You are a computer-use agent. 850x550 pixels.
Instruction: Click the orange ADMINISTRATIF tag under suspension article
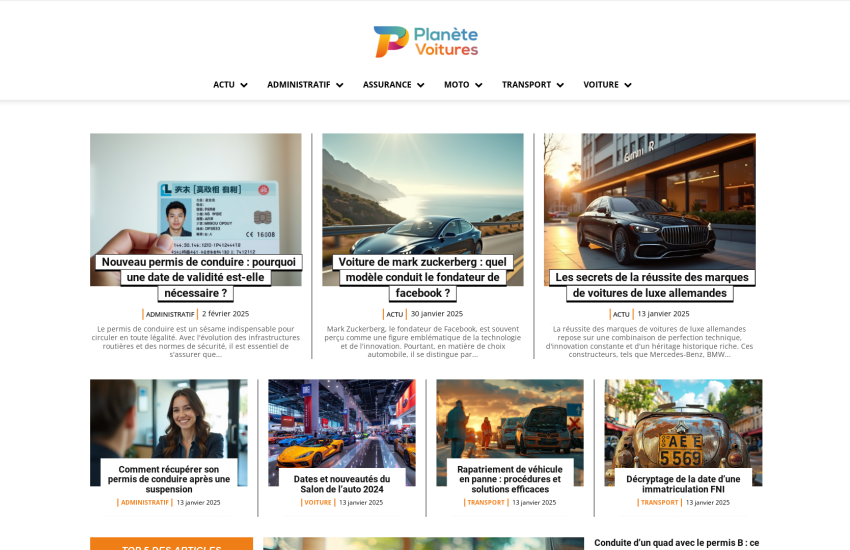pos(145,502)
